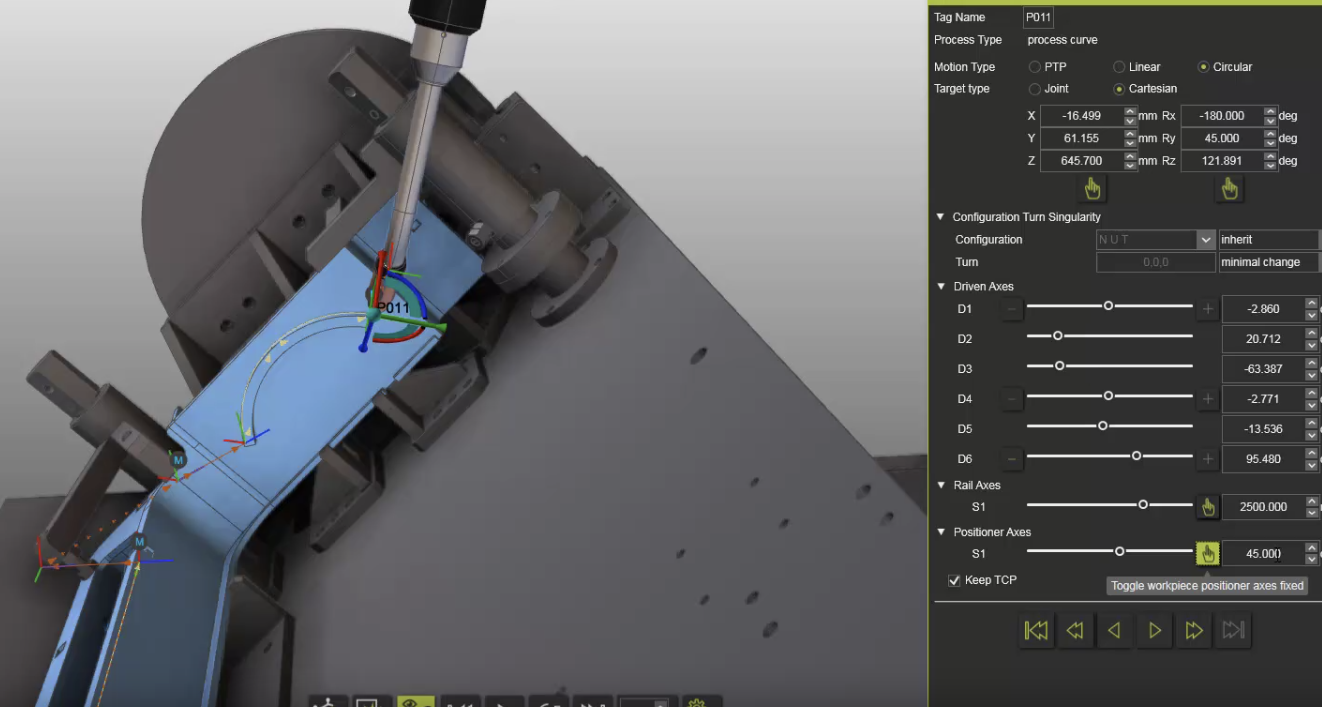Click the teach hand icon below the XYZ fields
1322x707 pixels.
pyautogui.click(x=1092, y=188)
